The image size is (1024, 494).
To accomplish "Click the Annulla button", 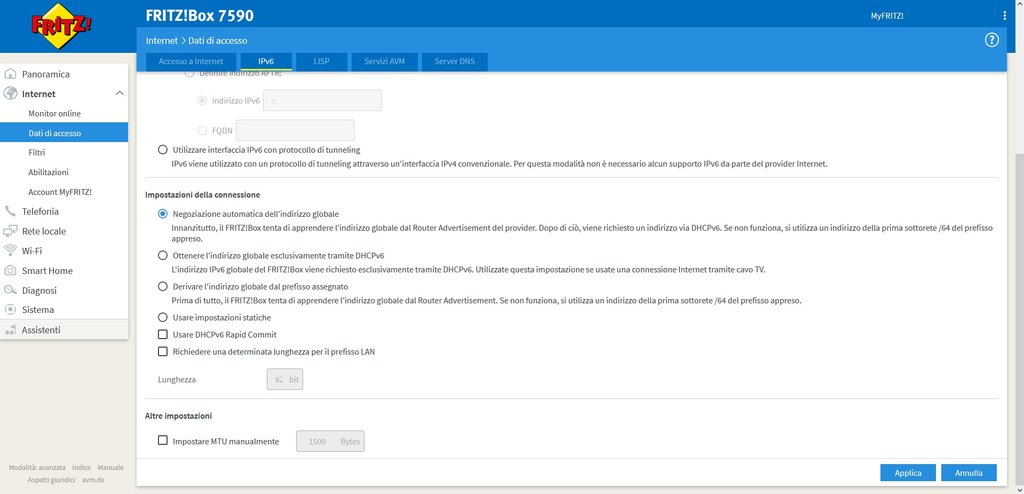I will pyautogui.click(x=969, y=472).
